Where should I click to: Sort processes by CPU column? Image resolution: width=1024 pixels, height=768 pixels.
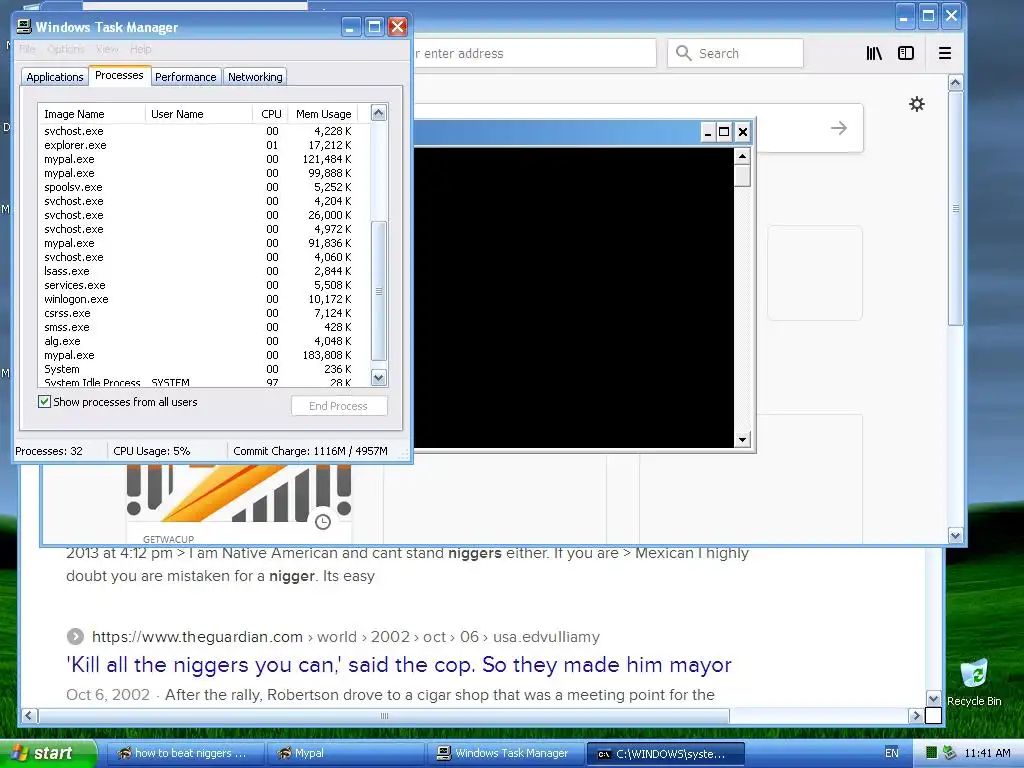pyautogui.click(x=270, y=114)
